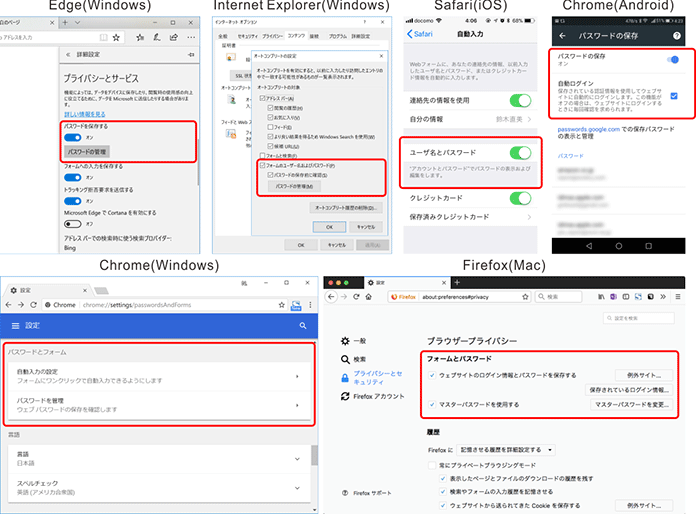The width and height of the screenshot is (696, 514).
Task: Click OK in IE AutoComplete settings dialog
Action: click(x=329, y=227)
